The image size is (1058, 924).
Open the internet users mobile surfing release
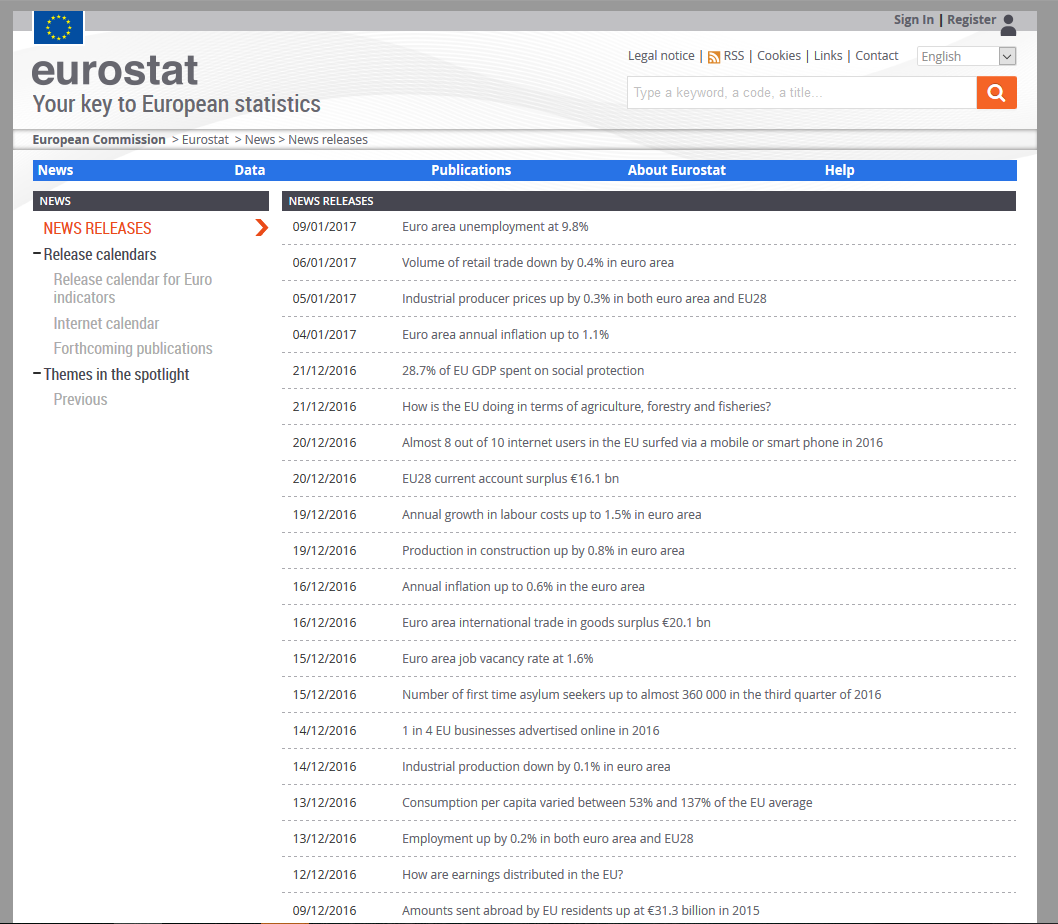point(642,443)
